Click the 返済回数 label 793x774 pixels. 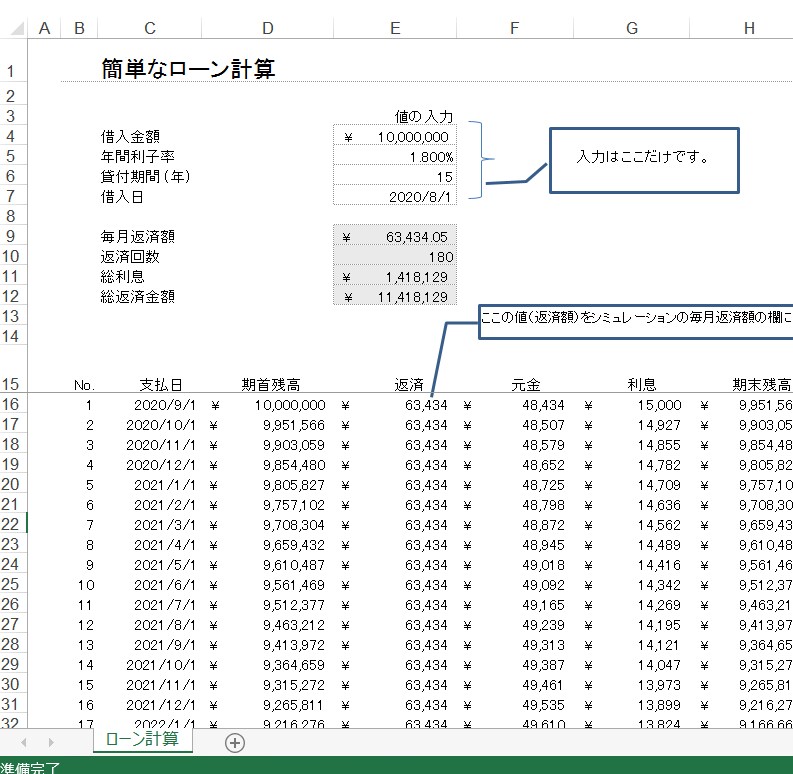pyautogui.click(x=130, y=256)
